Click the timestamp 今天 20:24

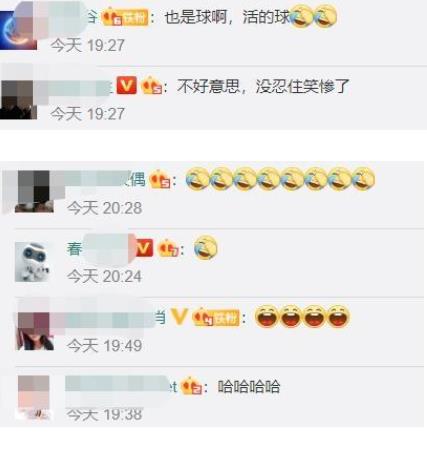105,276
